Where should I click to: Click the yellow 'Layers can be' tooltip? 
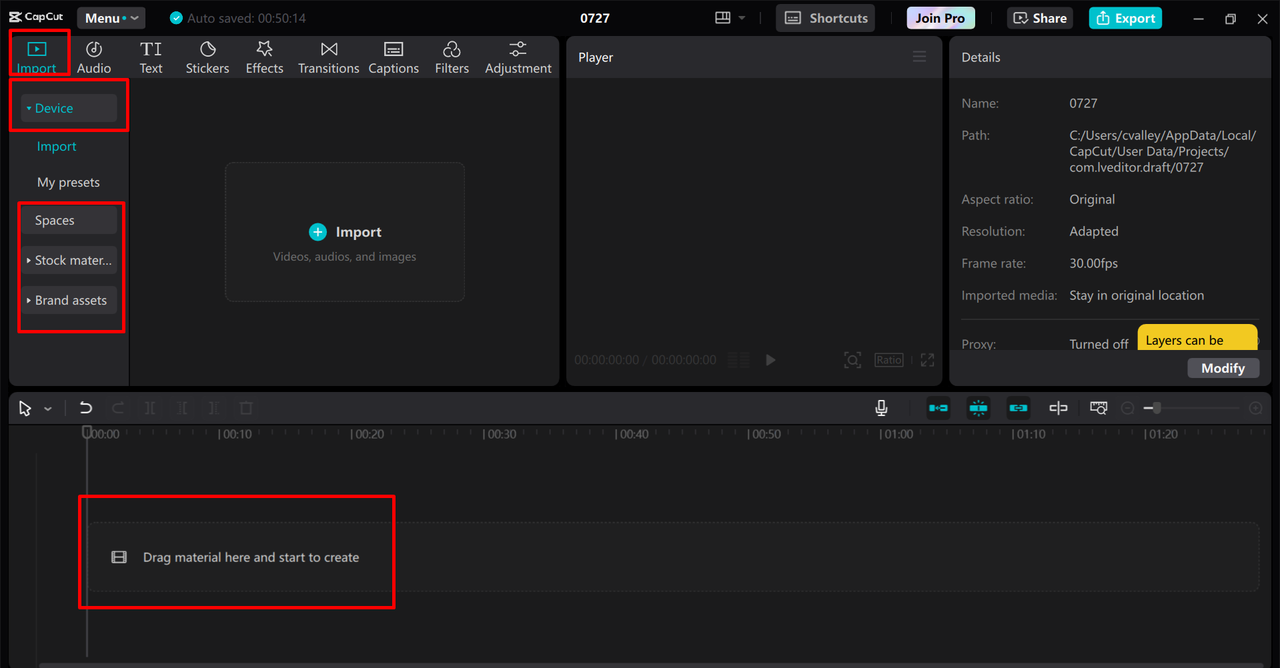tap(1197, 337)
